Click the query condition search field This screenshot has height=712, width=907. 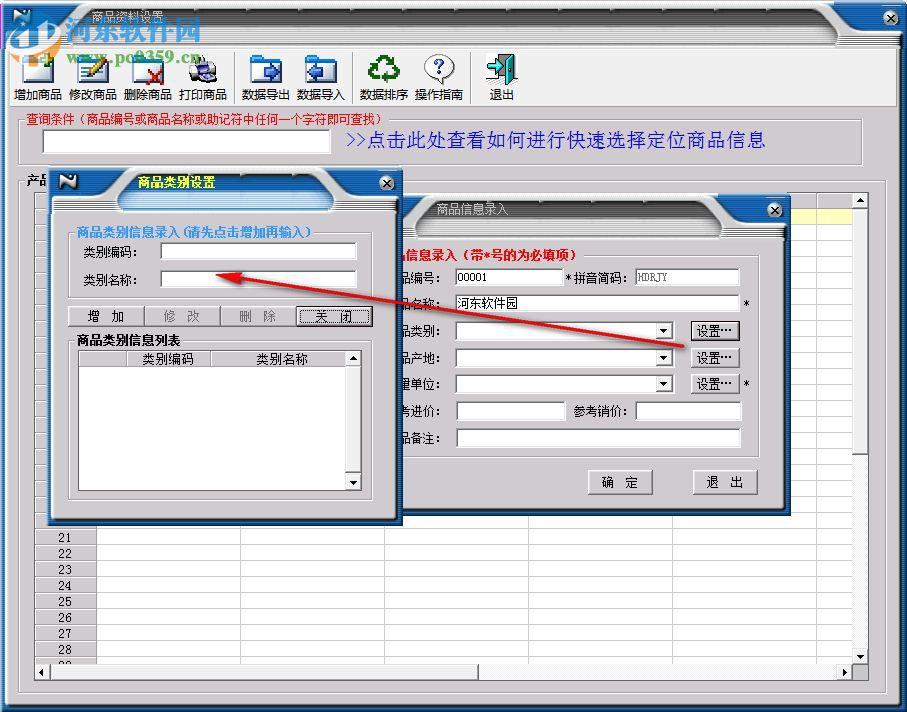tap(186, 142)
